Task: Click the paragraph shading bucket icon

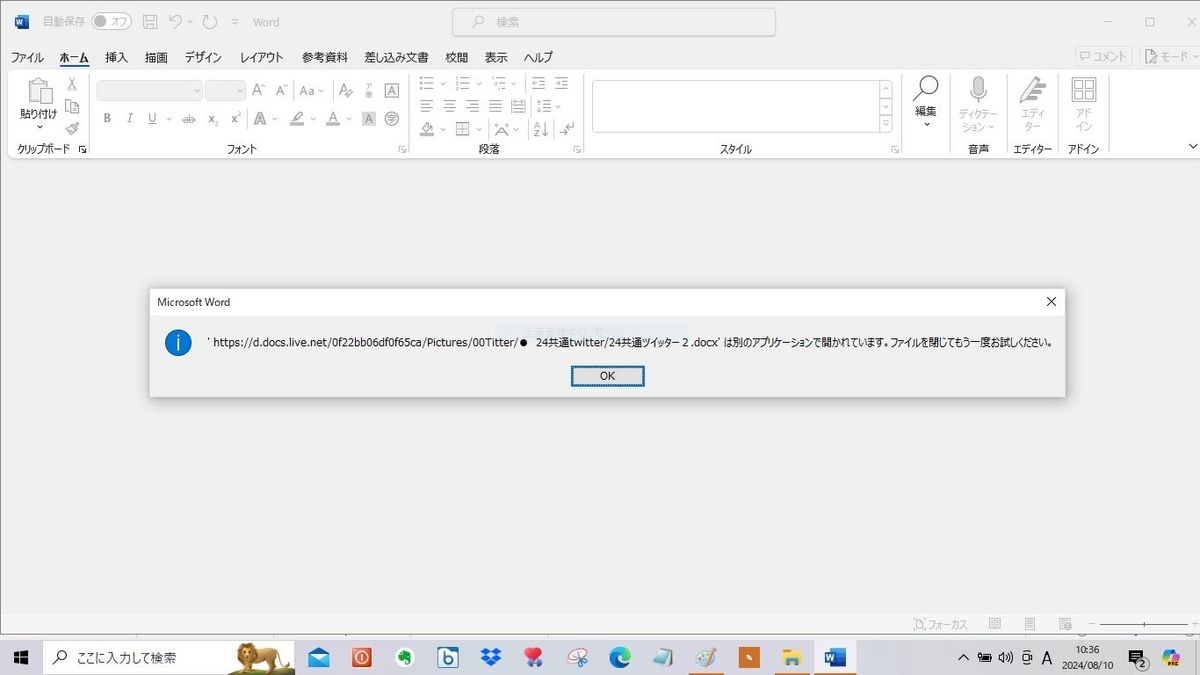Action: coord(427,129)
